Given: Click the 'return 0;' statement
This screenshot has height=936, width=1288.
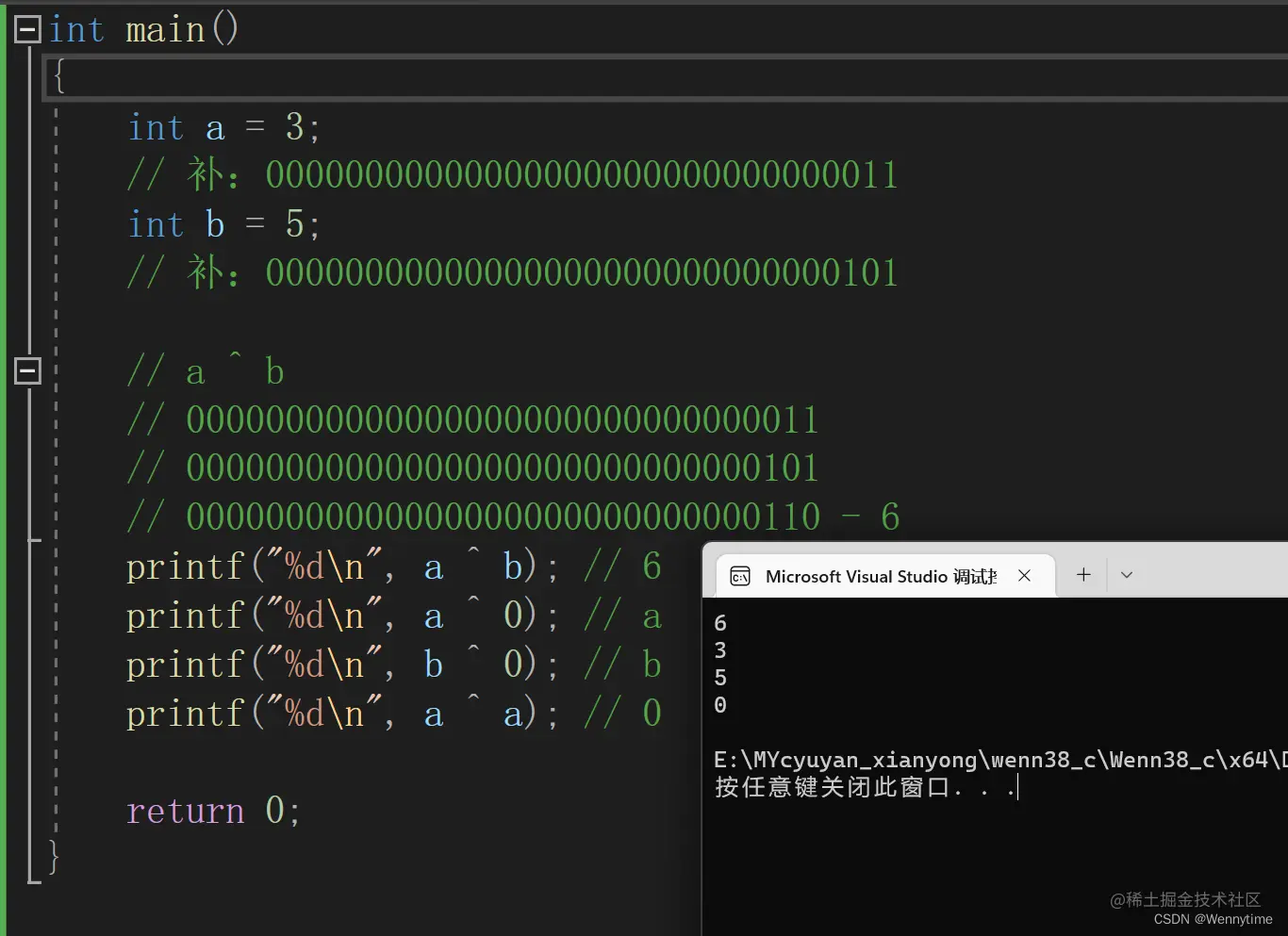Looking at the screenshot, I should 213,811.
